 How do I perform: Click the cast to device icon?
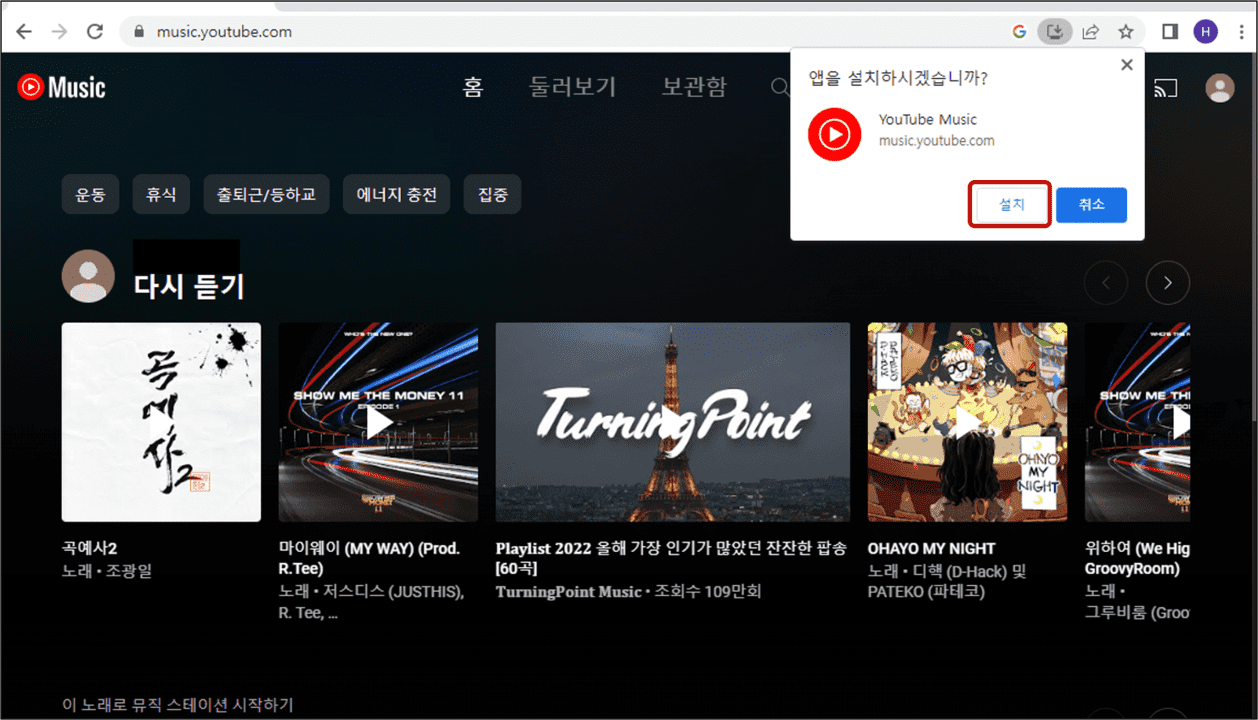(1165, 88)
